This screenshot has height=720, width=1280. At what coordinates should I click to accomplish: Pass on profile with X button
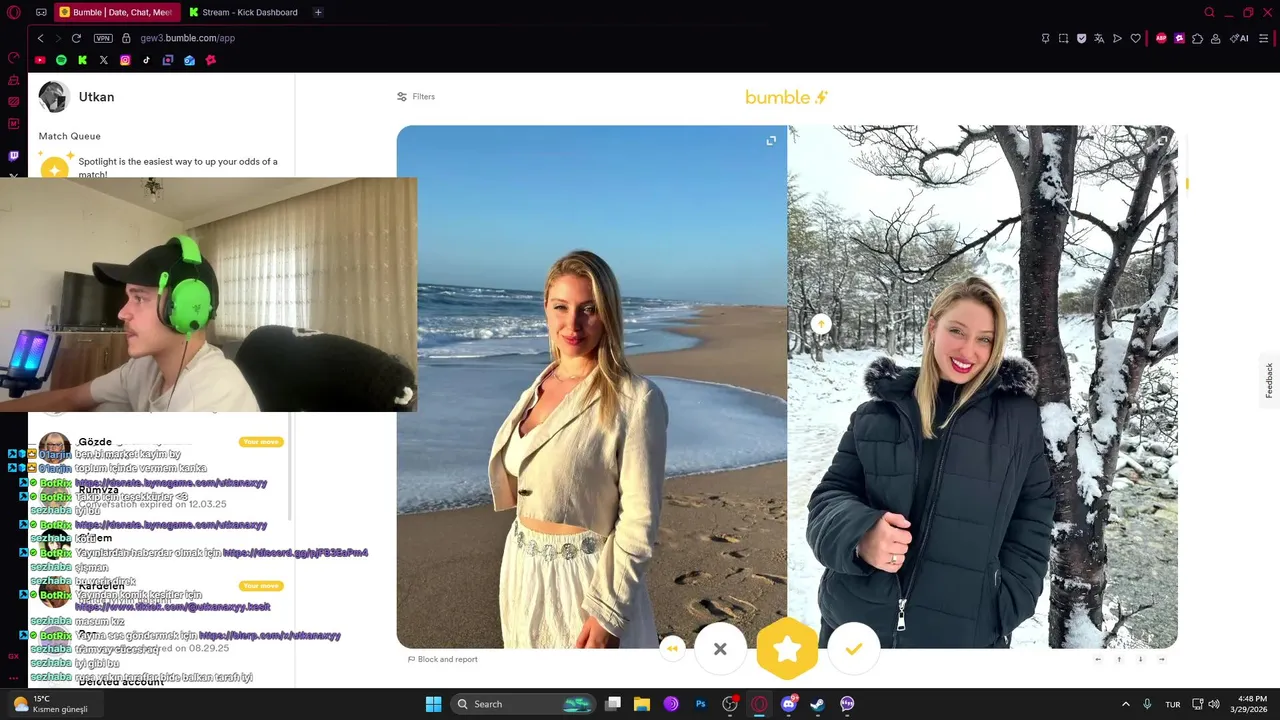click(720, 649)
